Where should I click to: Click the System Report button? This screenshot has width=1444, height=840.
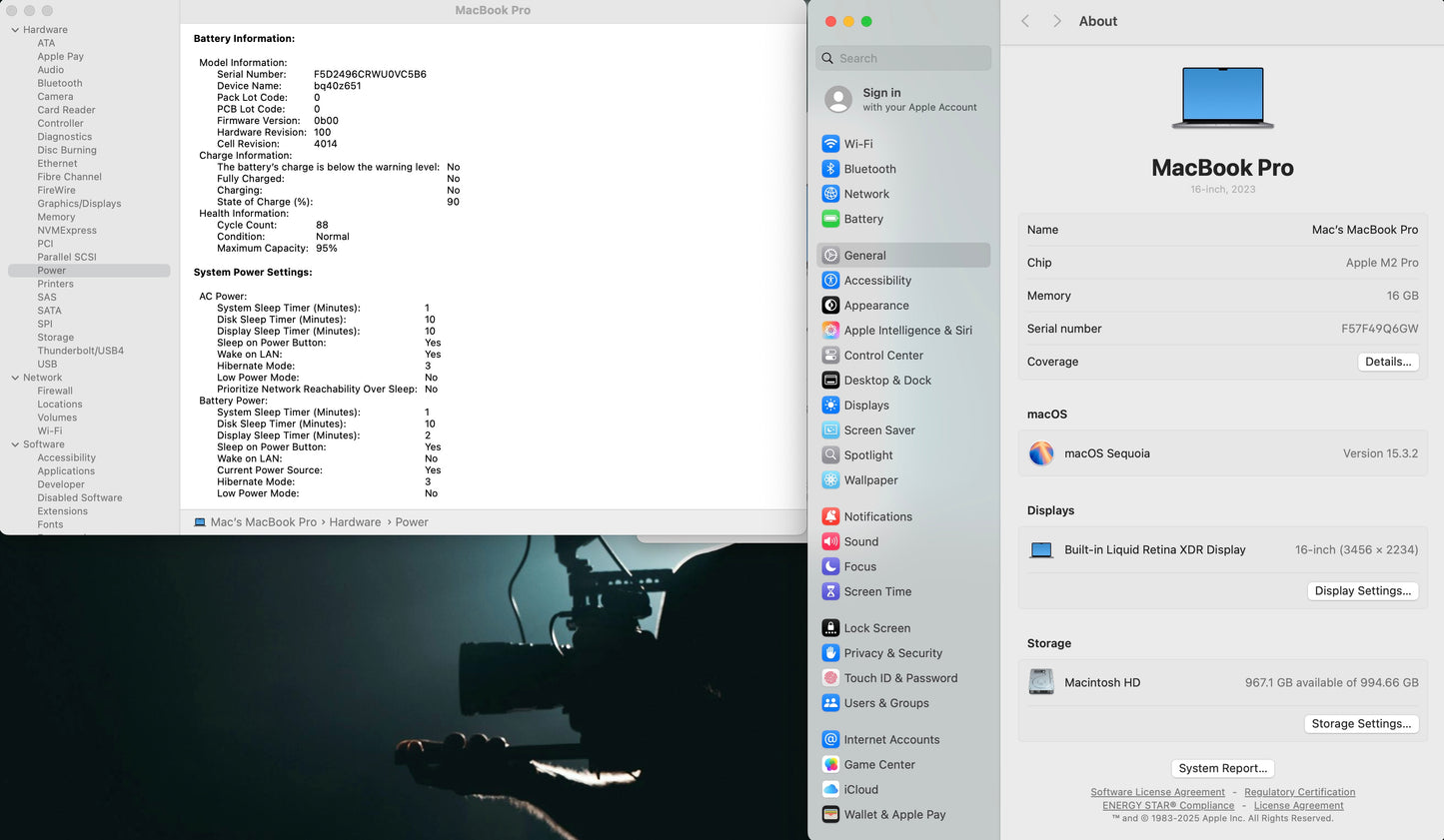[x=1222, y=768]
